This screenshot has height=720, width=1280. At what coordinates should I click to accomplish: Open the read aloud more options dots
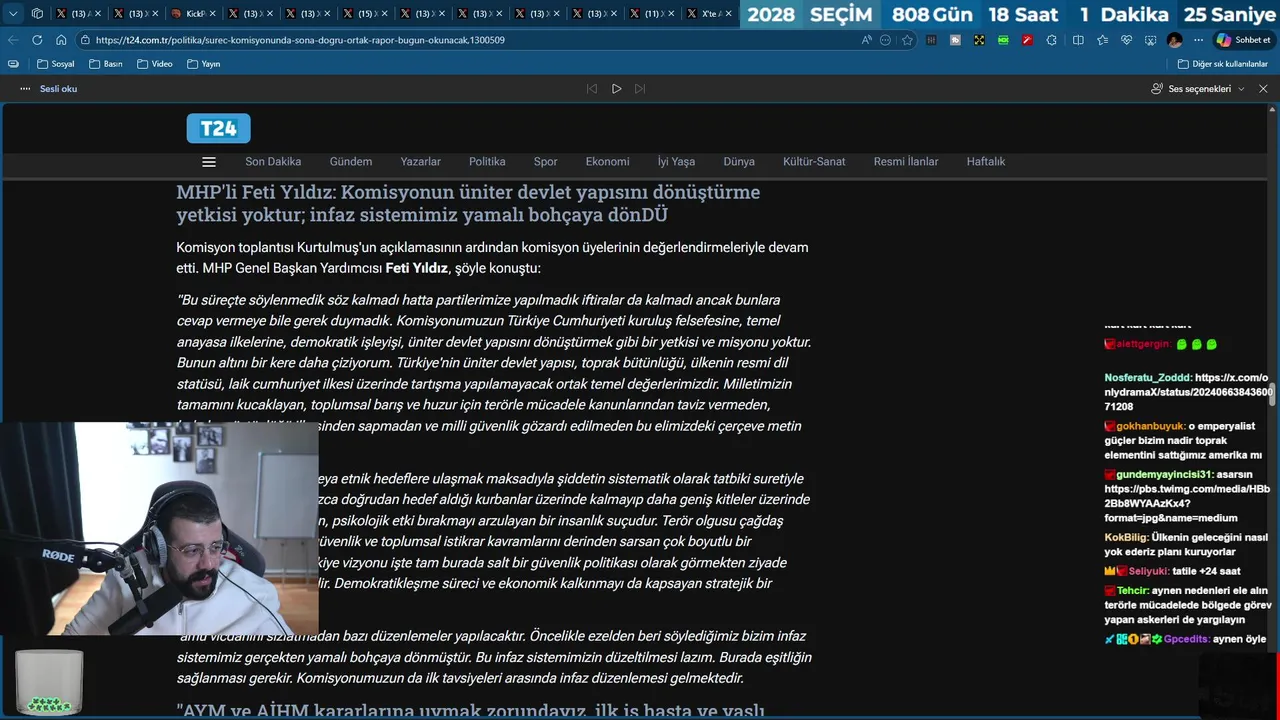(25, 89)
